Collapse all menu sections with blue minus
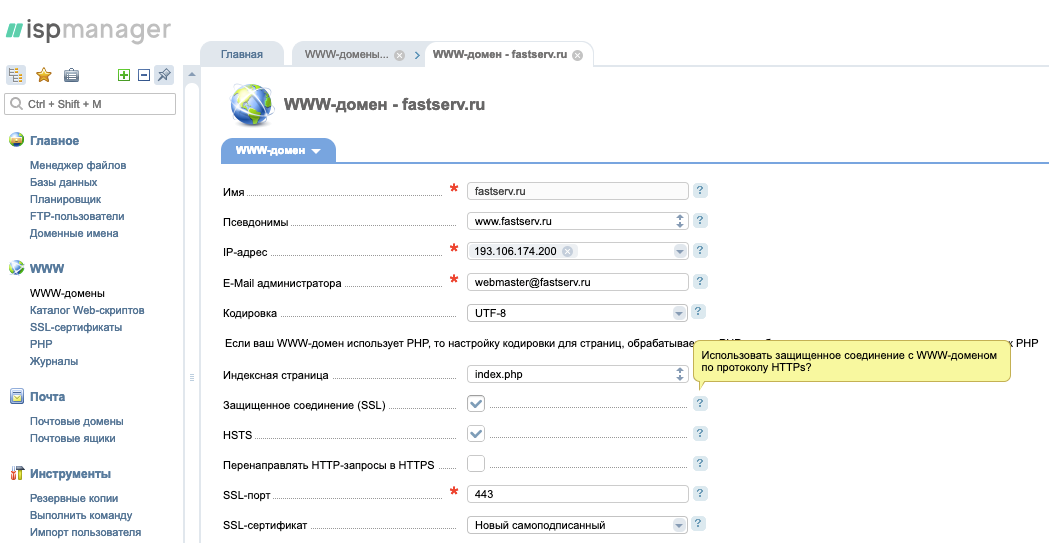Image resolution: width=1049 pixels, height=543 pixels. [x=144, y=75]
